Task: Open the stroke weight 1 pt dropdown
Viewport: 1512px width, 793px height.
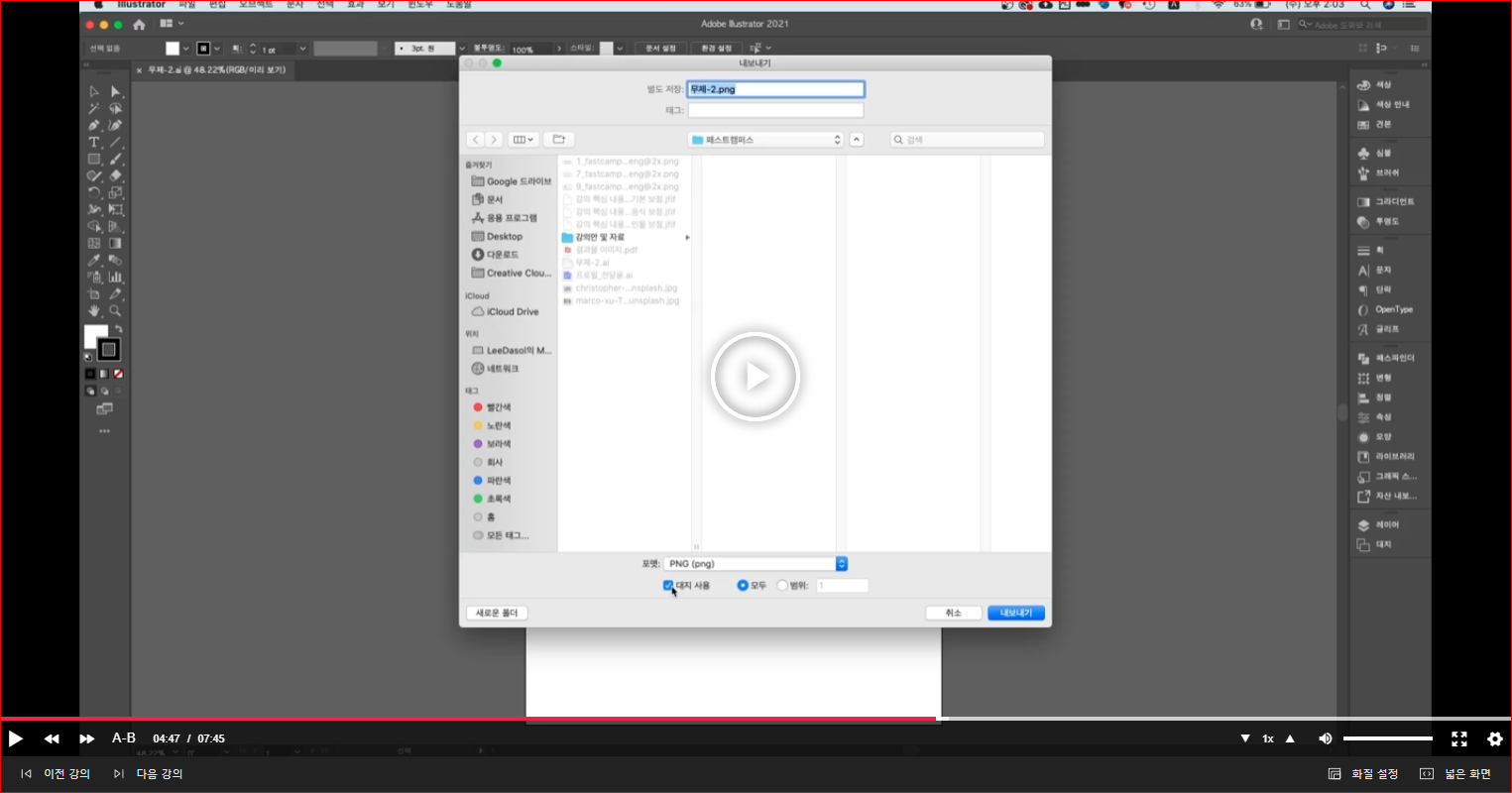Action: (302, 49)
